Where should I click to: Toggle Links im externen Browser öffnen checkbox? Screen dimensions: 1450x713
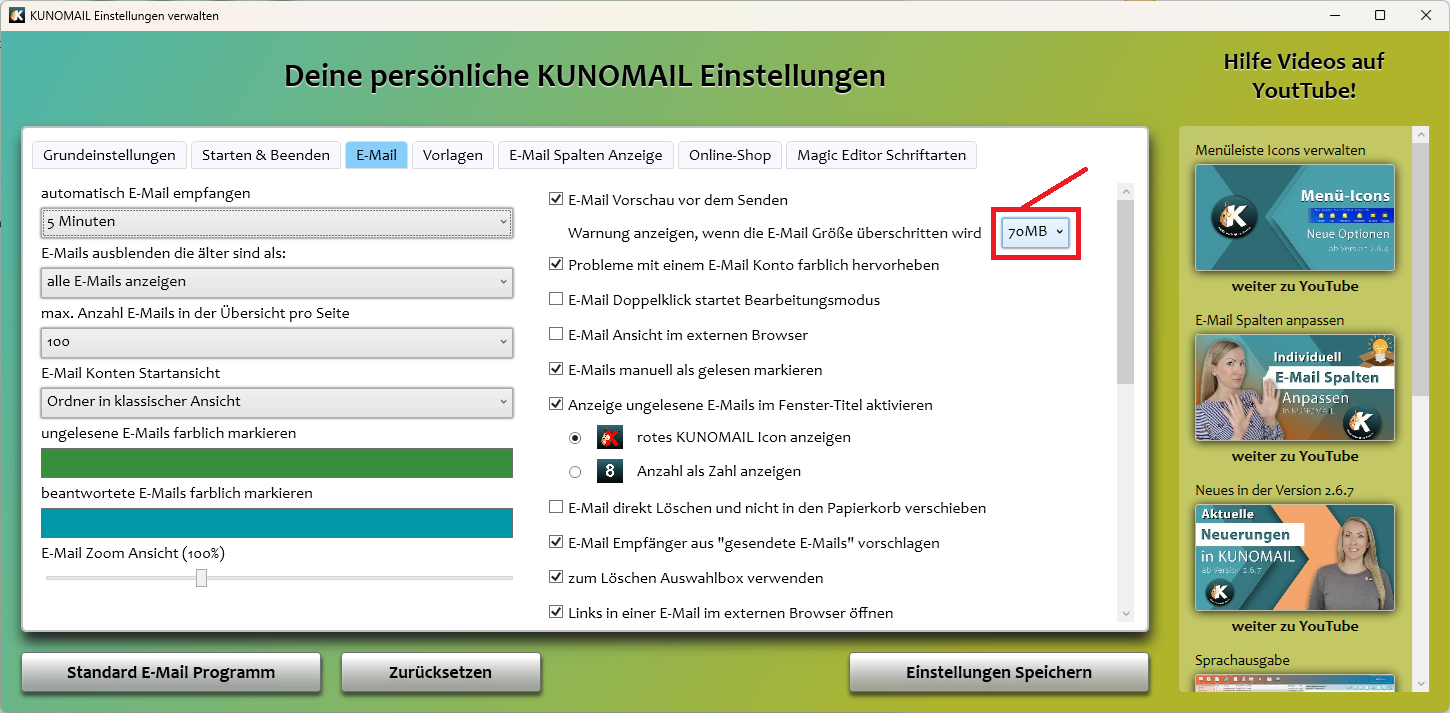coord(556,612)
